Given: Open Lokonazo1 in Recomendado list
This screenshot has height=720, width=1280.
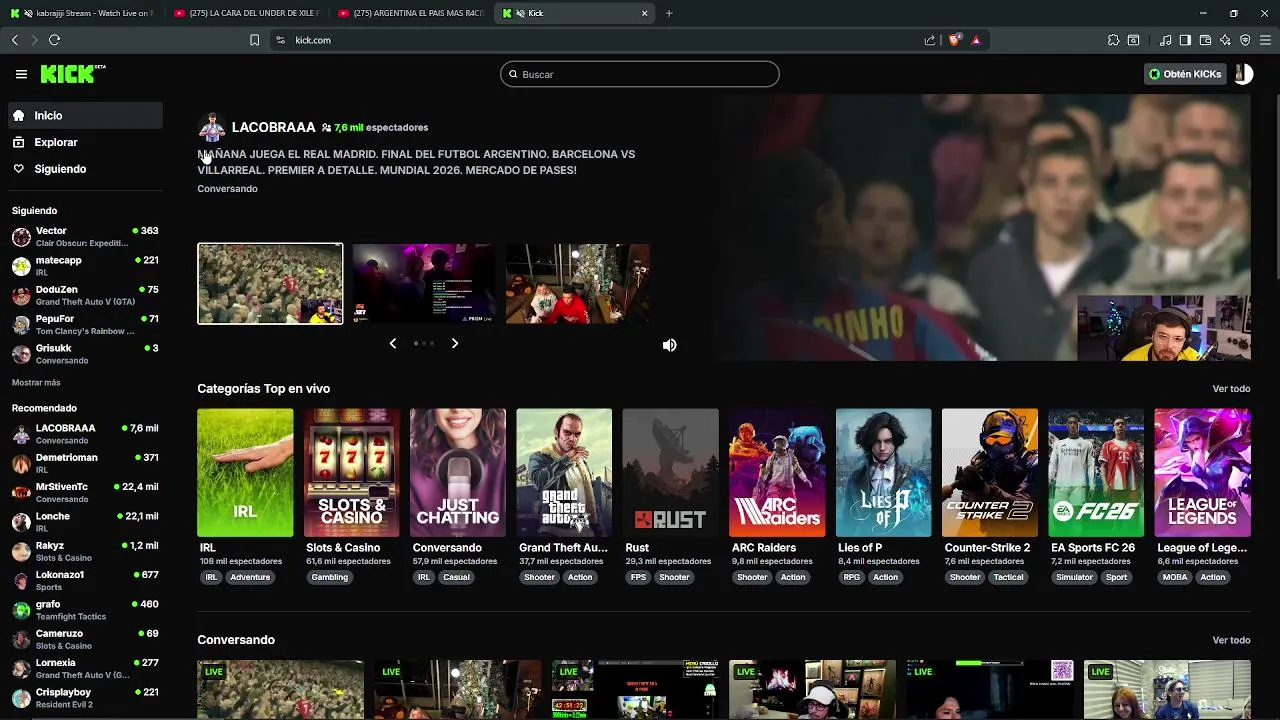Looking at the screenshot, I should pyautogui.click(x=85, y=580).
